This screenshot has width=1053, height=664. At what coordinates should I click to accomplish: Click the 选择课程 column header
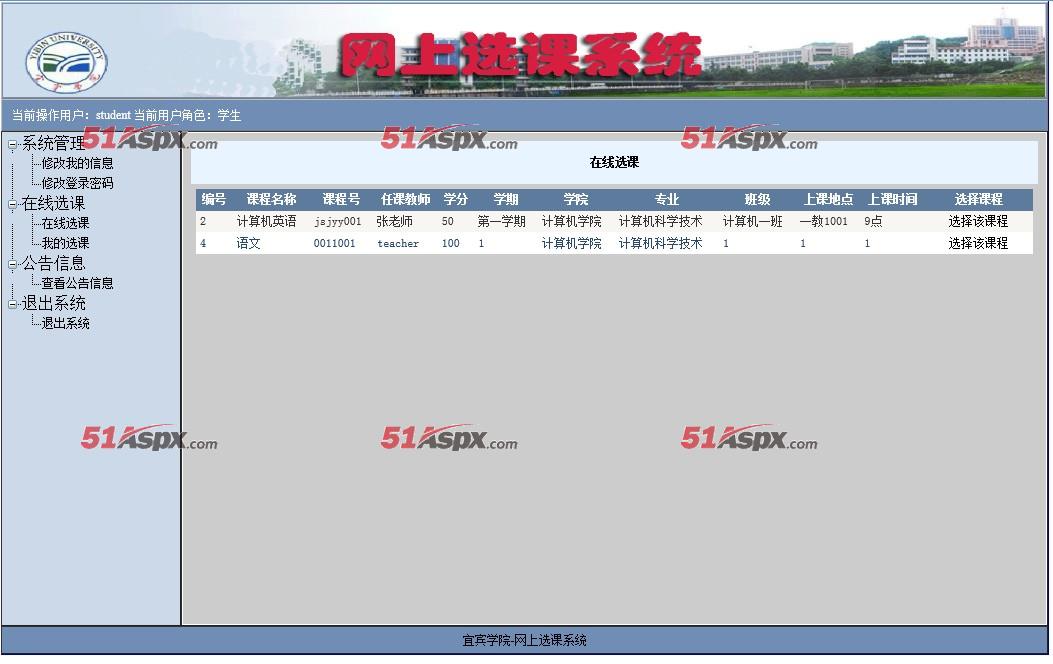(978, 199)
